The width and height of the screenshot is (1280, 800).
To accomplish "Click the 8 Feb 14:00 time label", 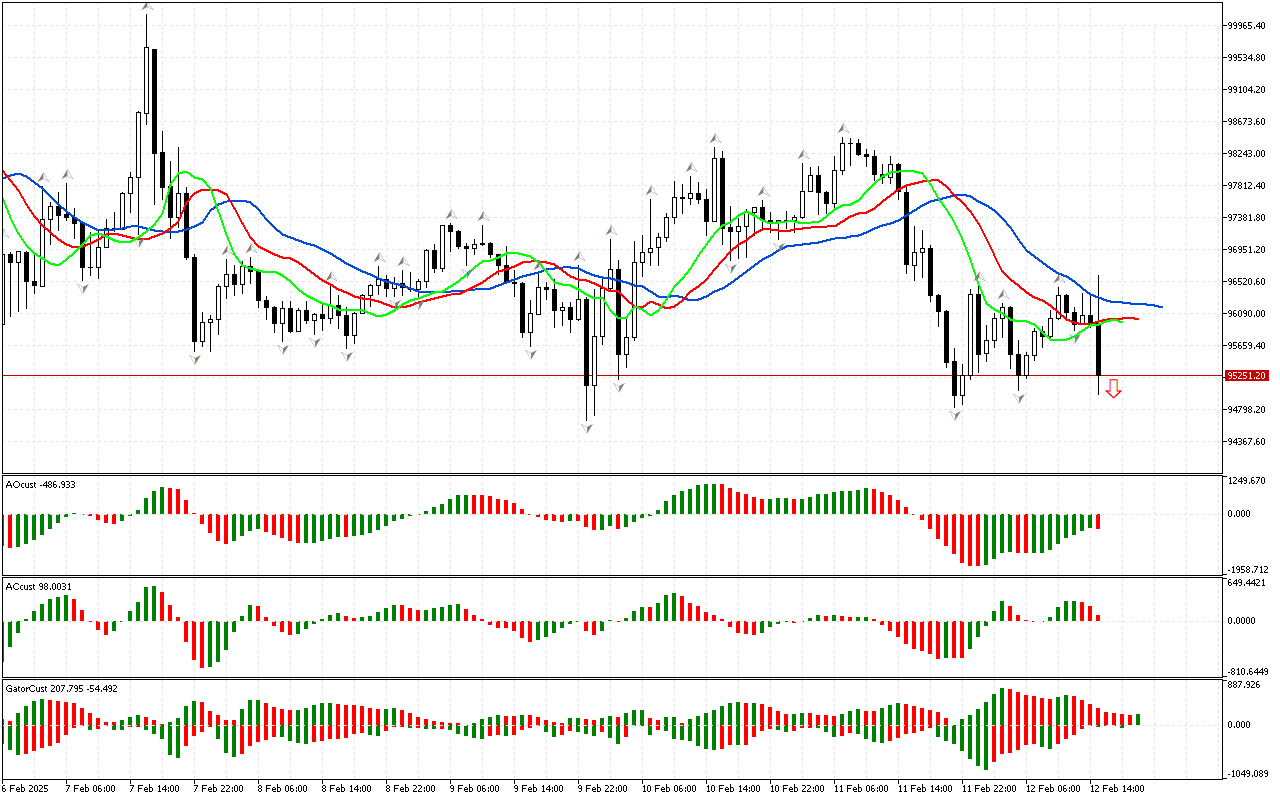I will click(345, 788).
